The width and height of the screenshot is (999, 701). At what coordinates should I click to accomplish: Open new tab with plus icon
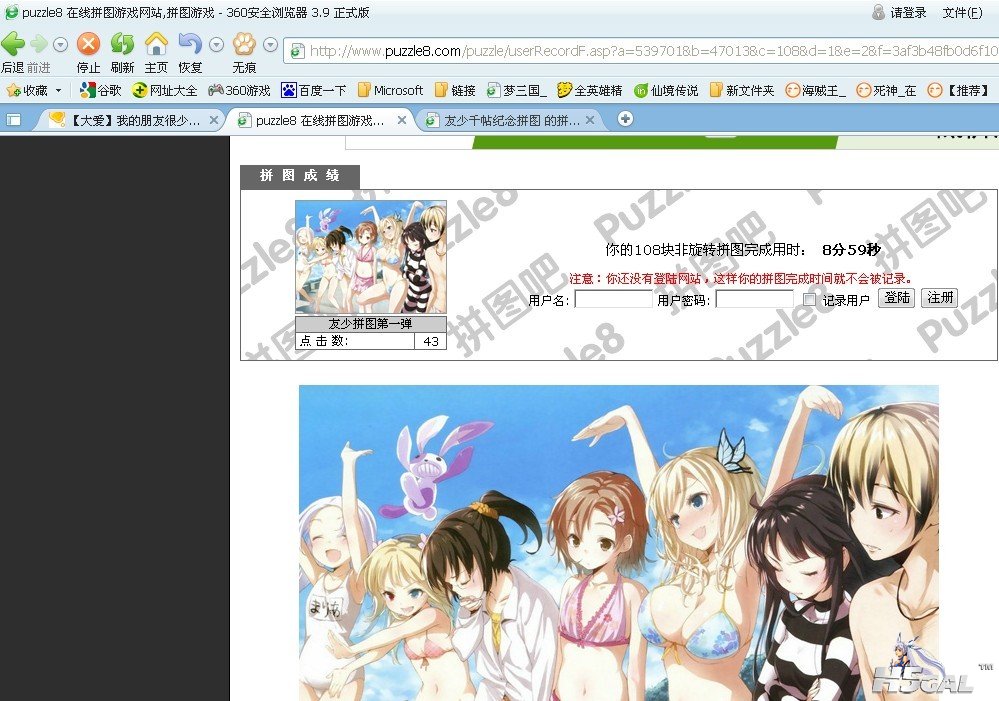pos(625,119)
